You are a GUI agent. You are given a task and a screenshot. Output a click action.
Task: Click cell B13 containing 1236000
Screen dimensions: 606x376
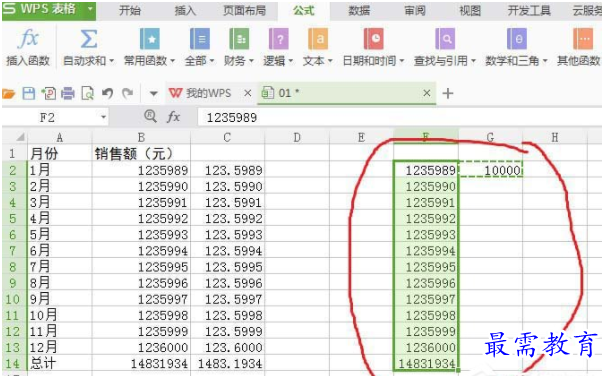pos(141,347)
